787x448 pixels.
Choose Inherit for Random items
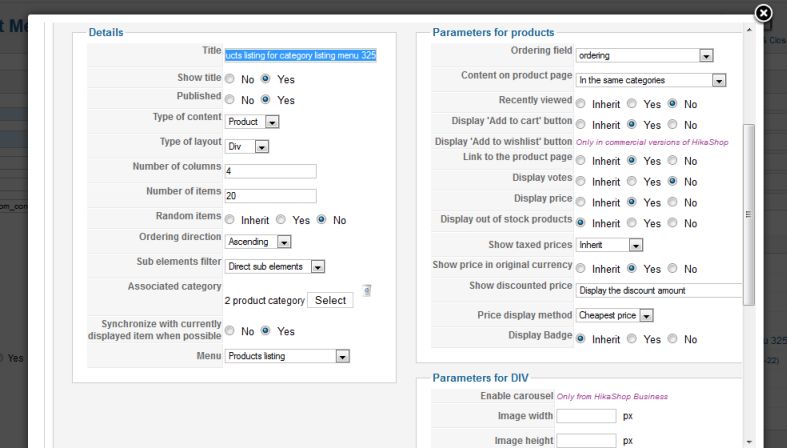point(231,220)
